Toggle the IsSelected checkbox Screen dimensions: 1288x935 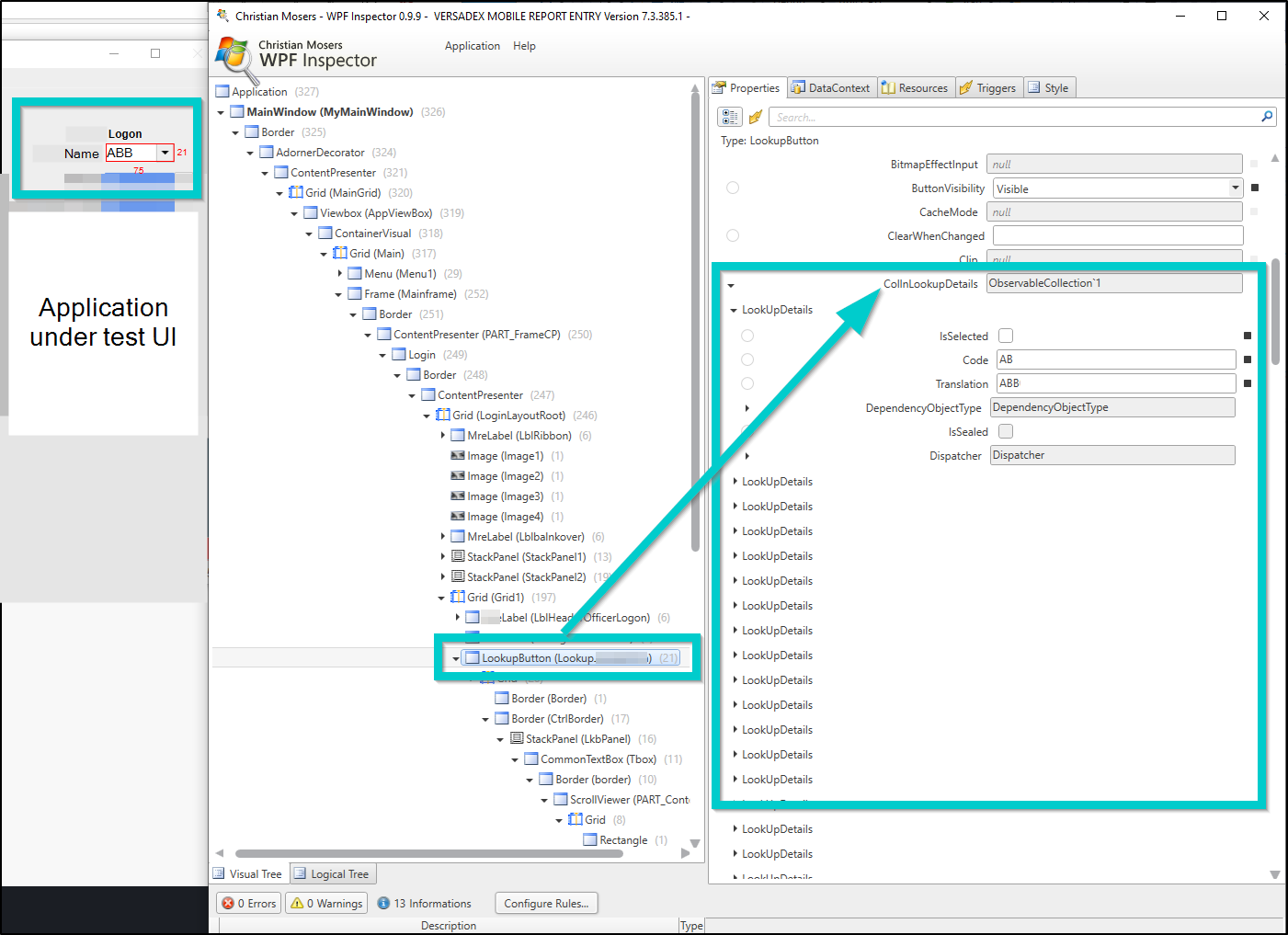1006,336
